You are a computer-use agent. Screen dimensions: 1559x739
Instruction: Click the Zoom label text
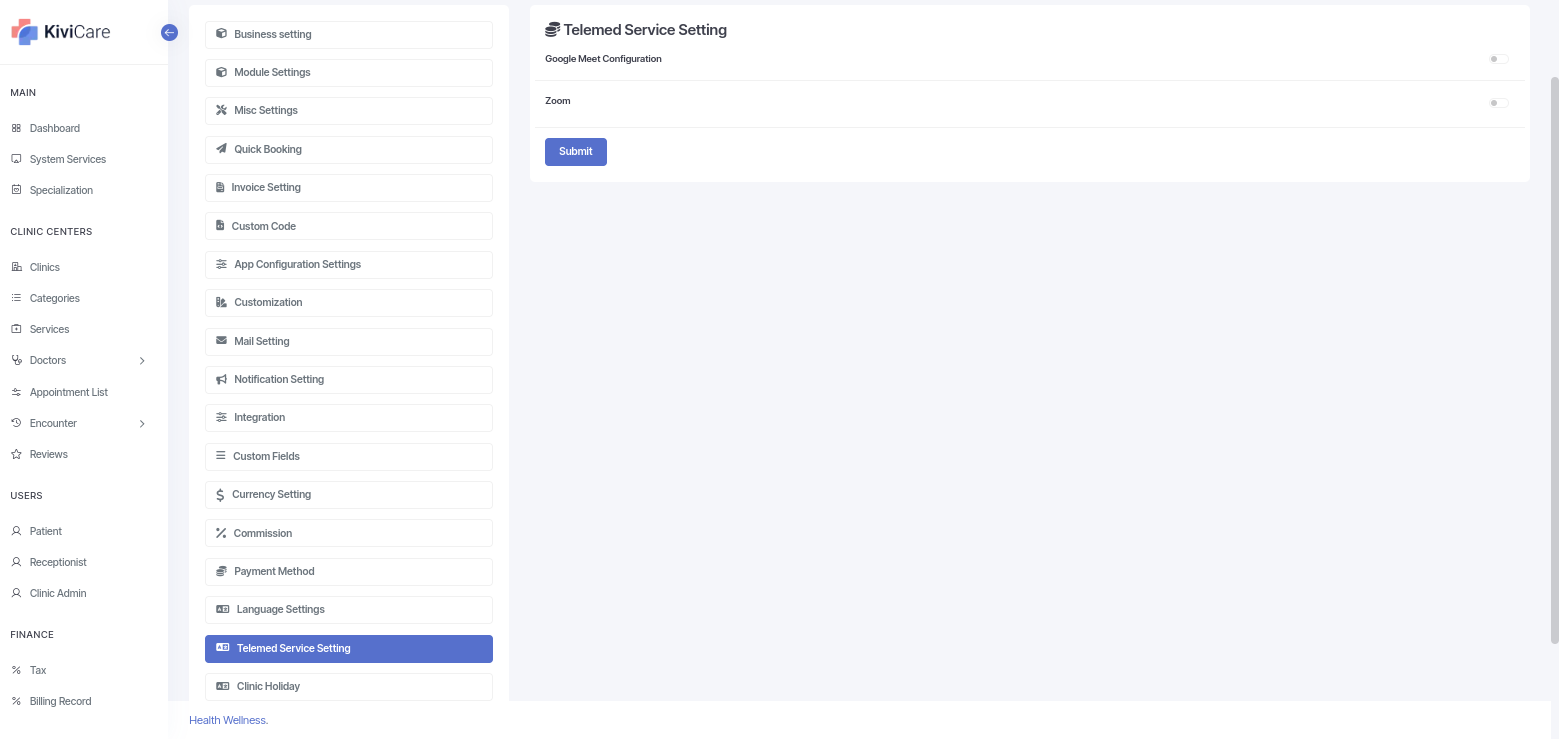coord(558,101)
